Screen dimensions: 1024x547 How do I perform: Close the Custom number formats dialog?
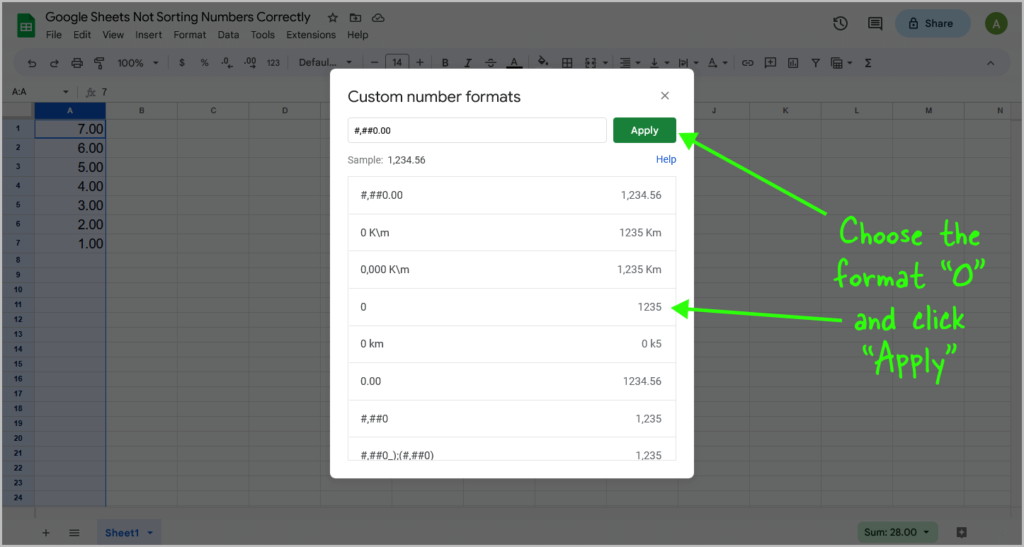(665, 96)
